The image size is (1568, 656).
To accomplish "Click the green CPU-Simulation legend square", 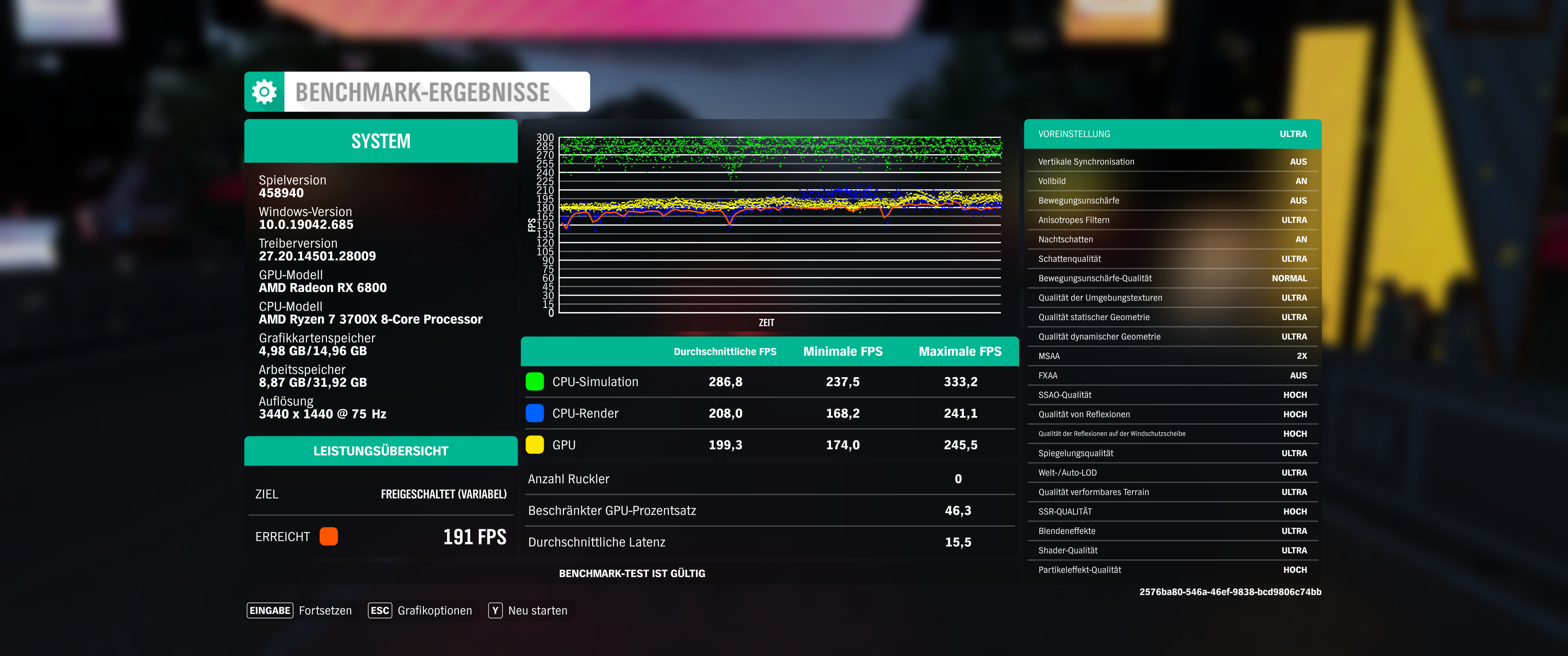I will click(534, 382).
